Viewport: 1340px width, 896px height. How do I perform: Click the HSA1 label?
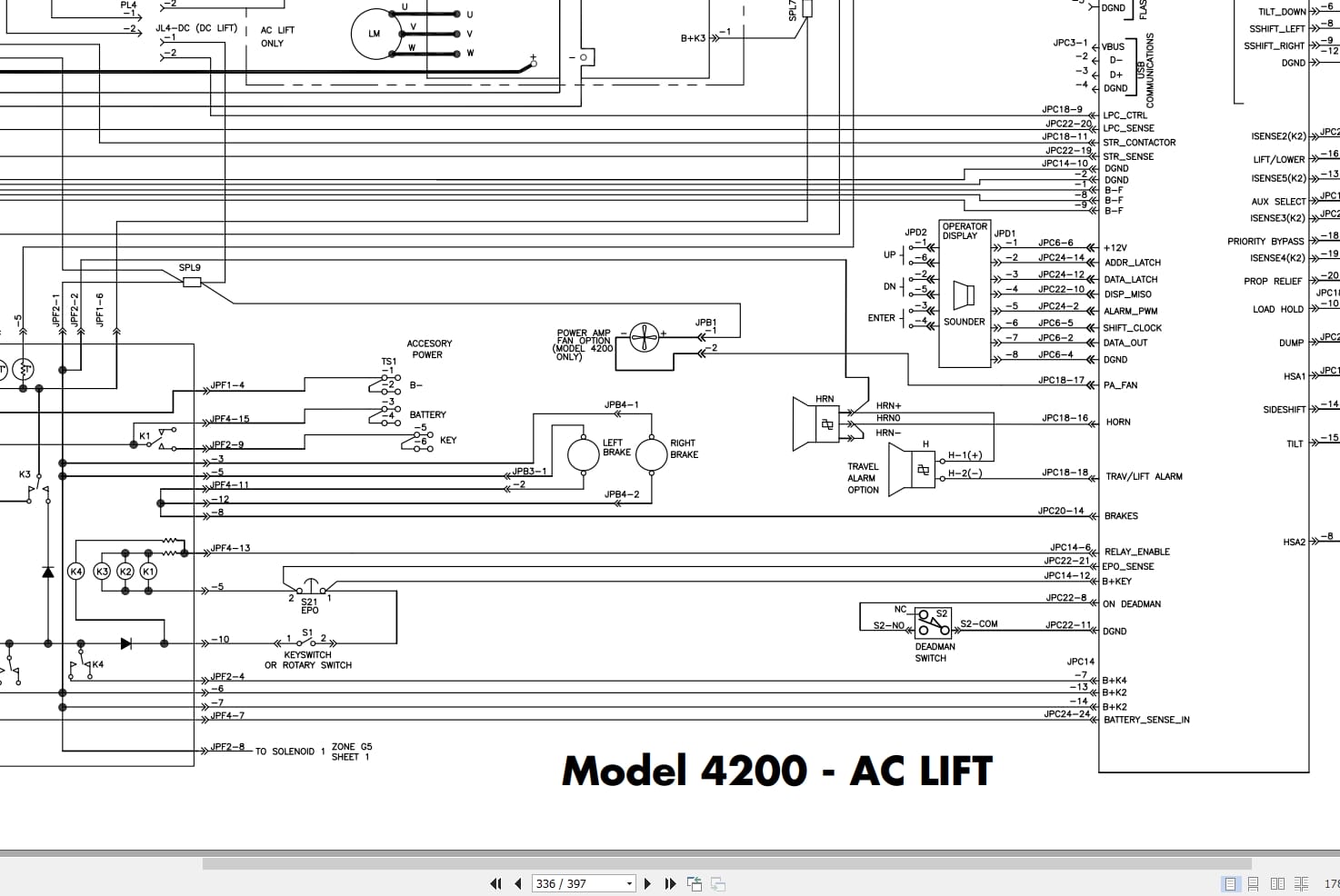pyautogui.click(x=1294, y=376)
